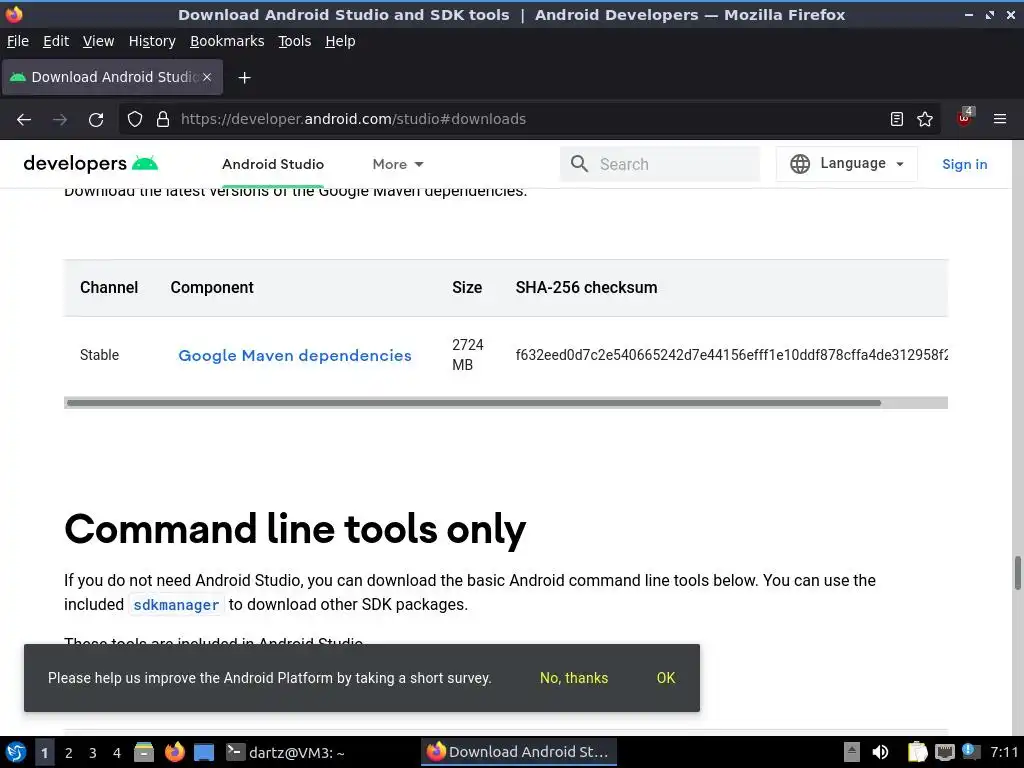Viewport: 1024px width, 768px height.
Task: Switch to workspace 4
Action: (117, 753)
